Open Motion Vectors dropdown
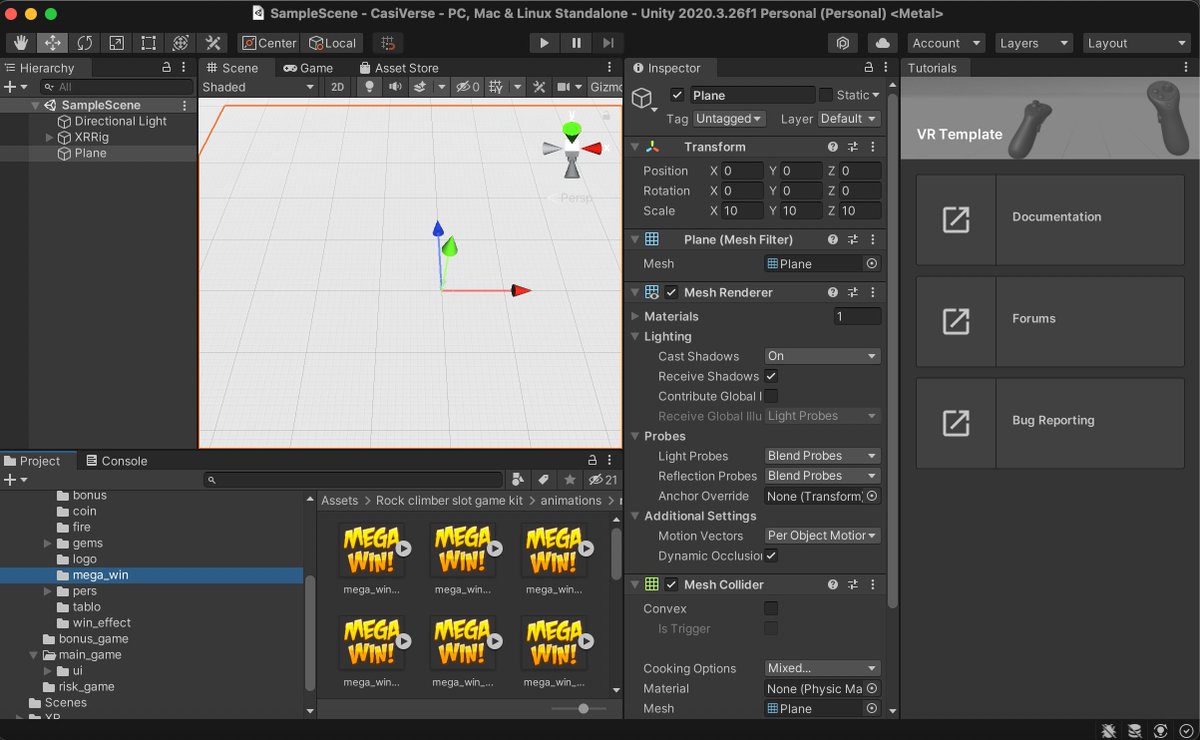Image resolution: width=1200 pixels, height=740 pixels. [822, 536]
